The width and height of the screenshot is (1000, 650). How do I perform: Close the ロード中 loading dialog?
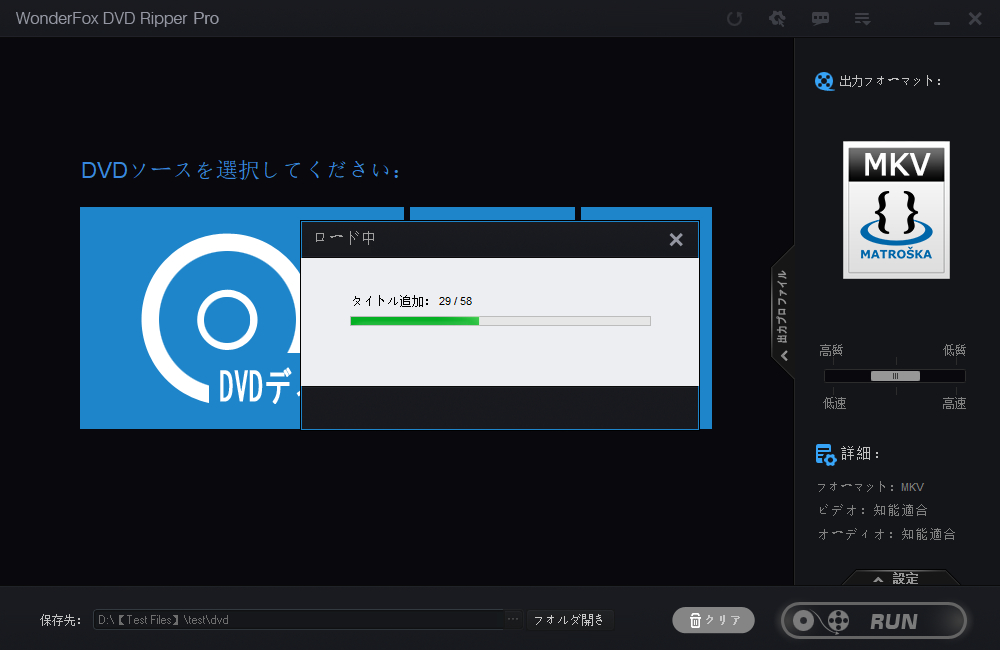tap(676, 239)
